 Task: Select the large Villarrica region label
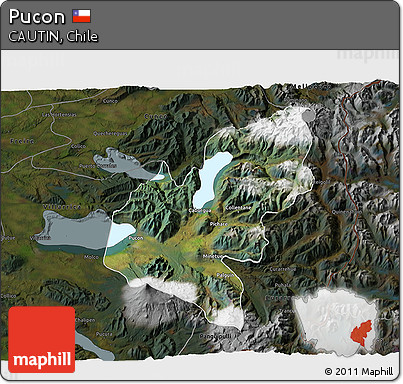point(62,207)
